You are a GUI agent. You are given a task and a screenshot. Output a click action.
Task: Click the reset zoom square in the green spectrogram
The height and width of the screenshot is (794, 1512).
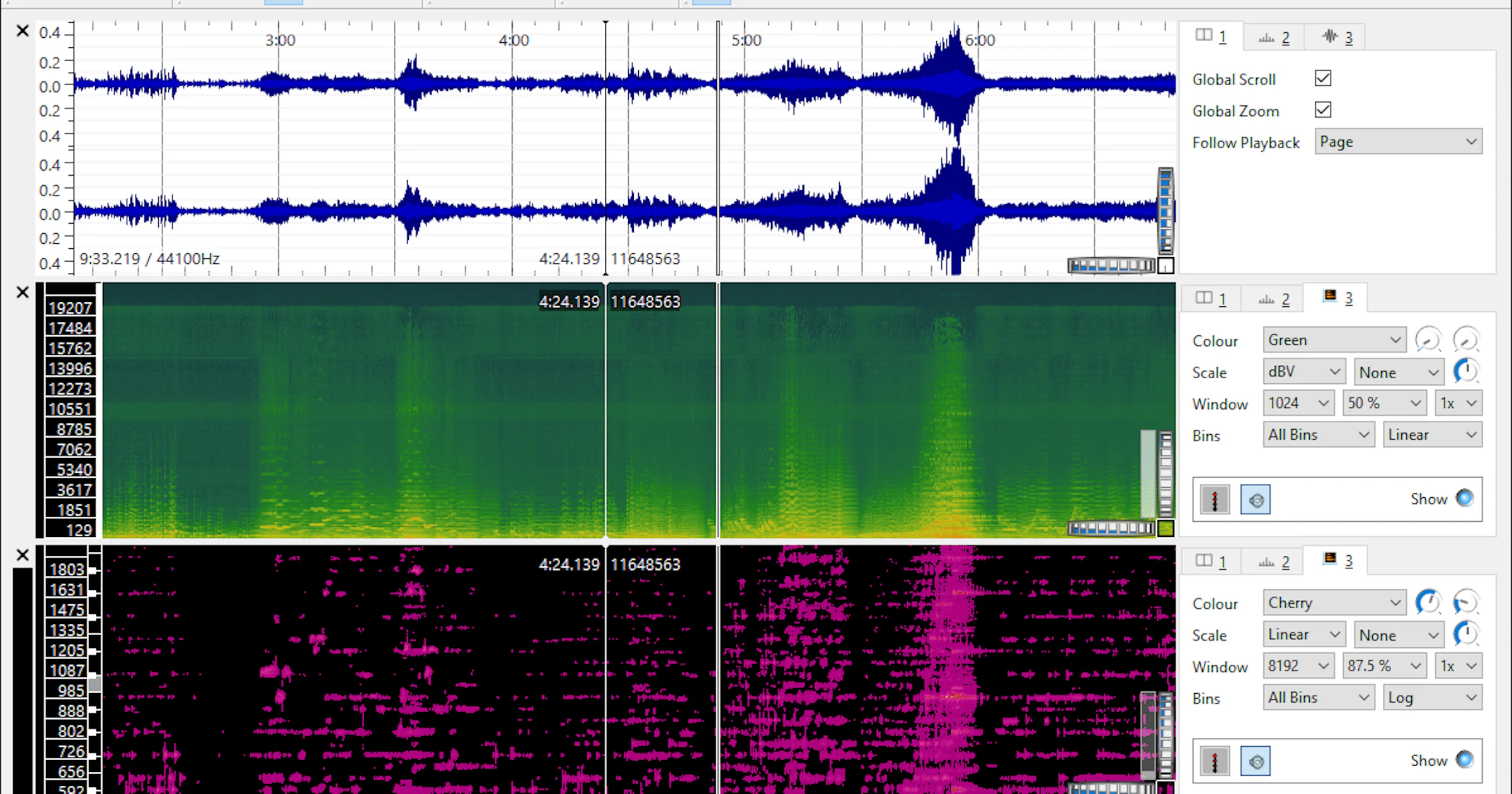click(x=1166, y=528)
